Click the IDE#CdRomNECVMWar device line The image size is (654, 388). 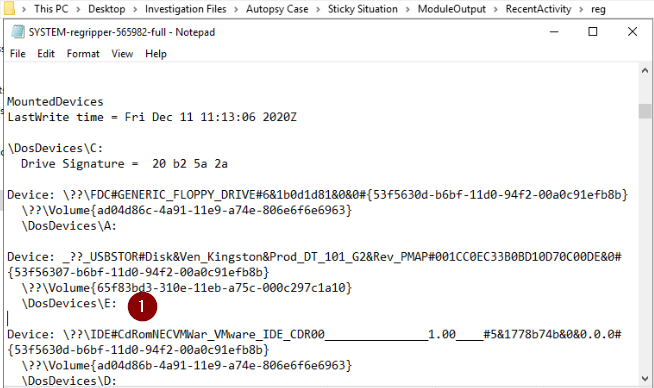point(314,335)
